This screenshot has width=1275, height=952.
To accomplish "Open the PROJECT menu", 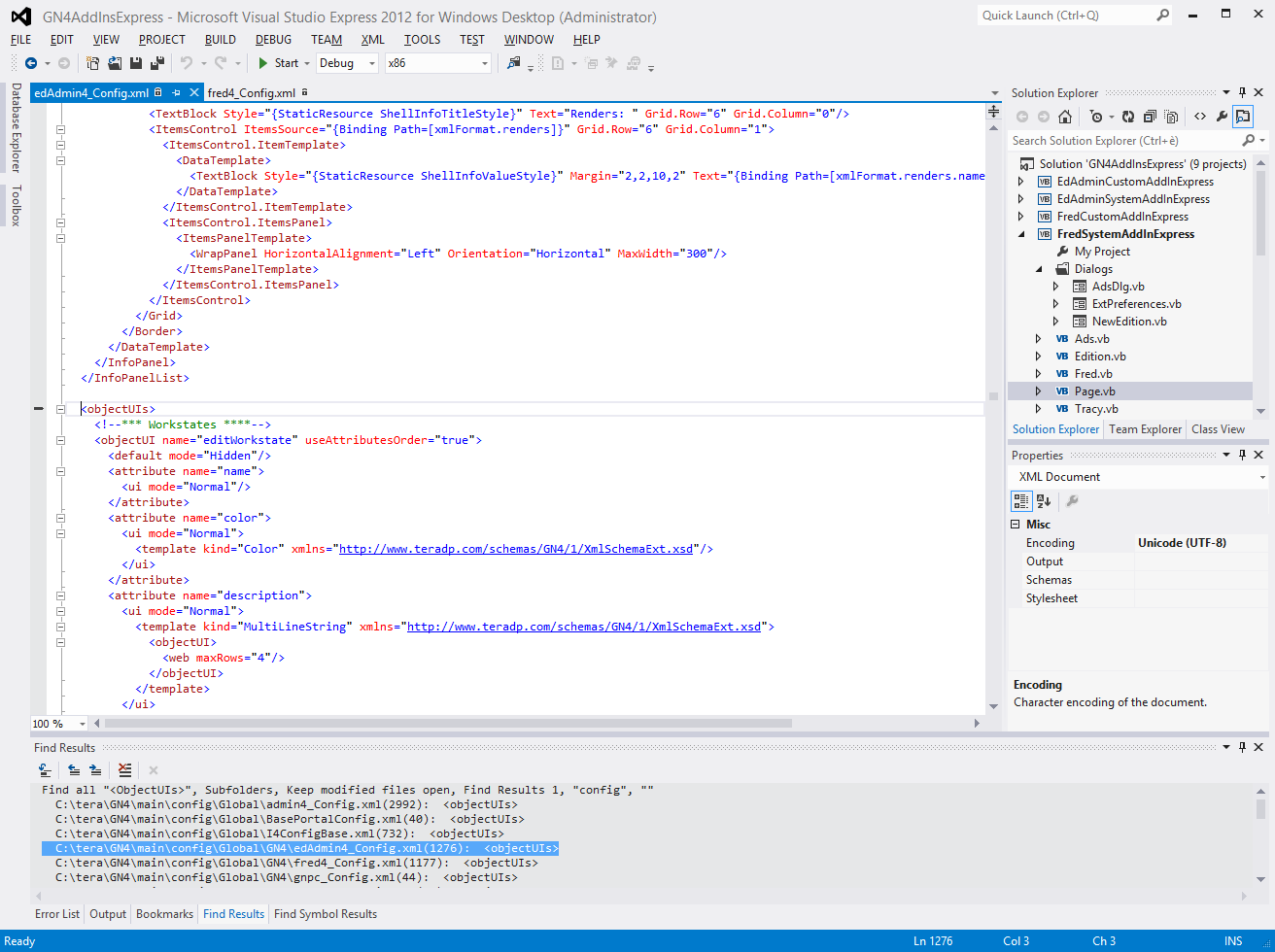I will 162,40.
